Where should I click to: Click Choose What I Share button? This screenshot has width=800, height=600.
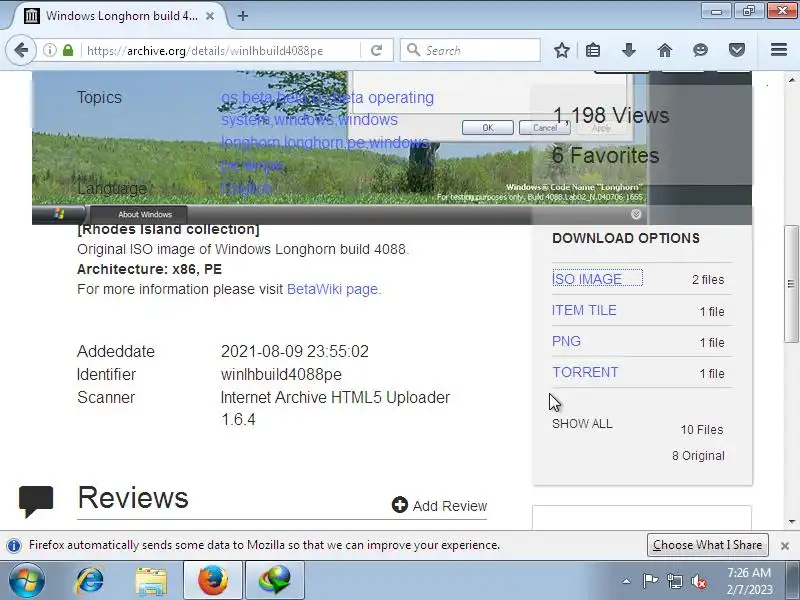pos(707,545)
